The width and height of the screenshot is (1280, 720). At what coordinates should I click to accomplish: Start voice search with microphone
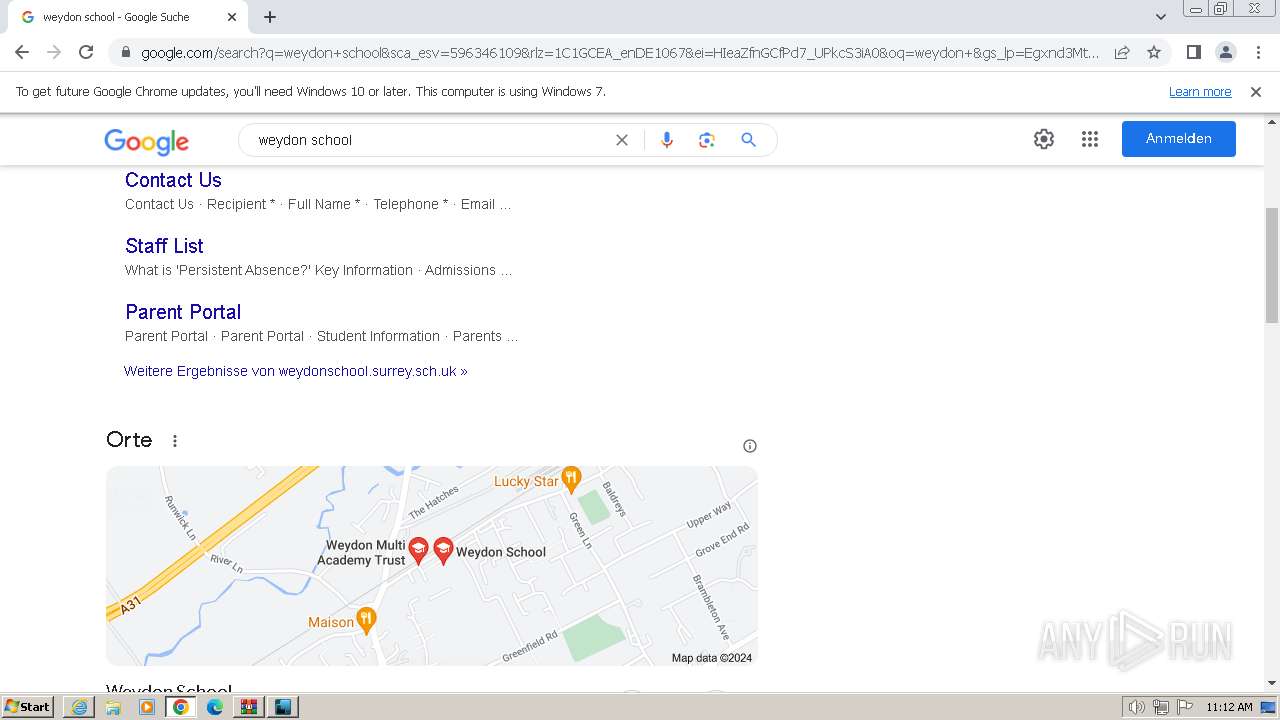[667, 140]
